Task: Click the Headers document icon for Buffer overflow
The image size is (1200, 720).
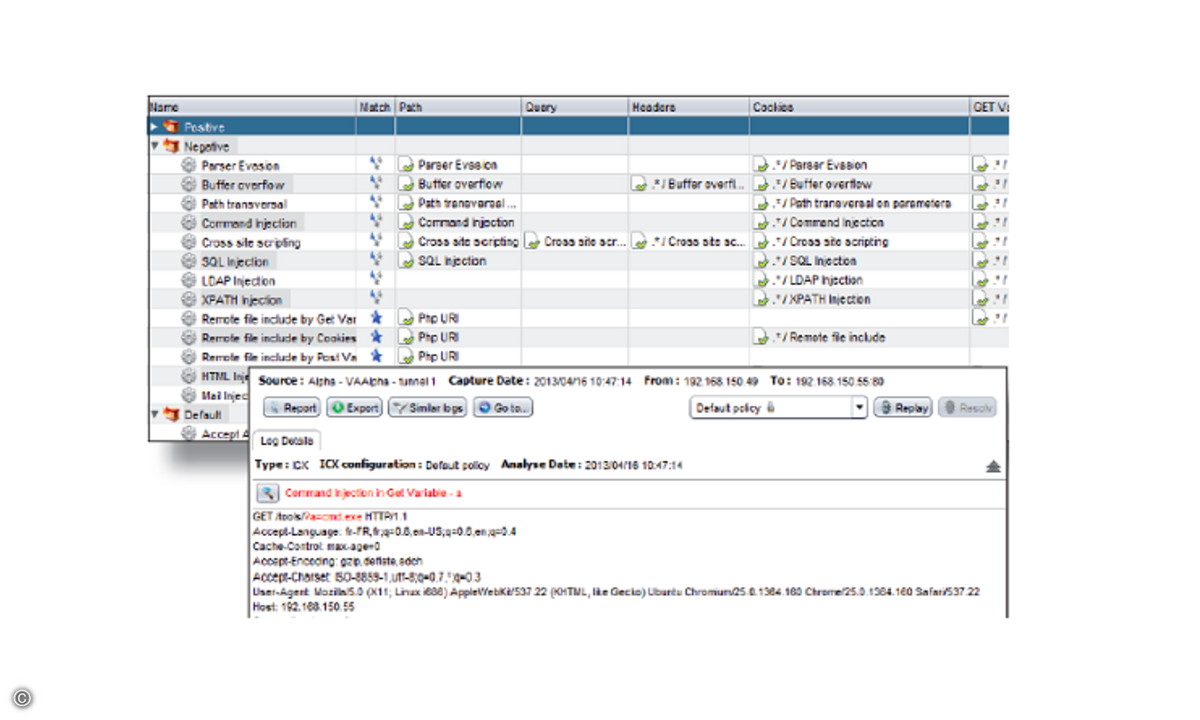Action: point(640,184)
